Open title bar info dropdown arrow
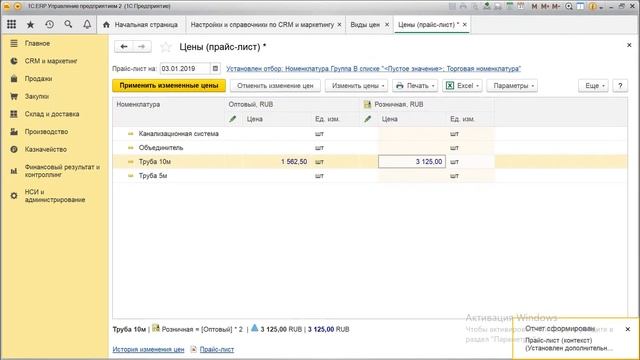The width and height of the screenshot is (640, 360). (601, 7)
